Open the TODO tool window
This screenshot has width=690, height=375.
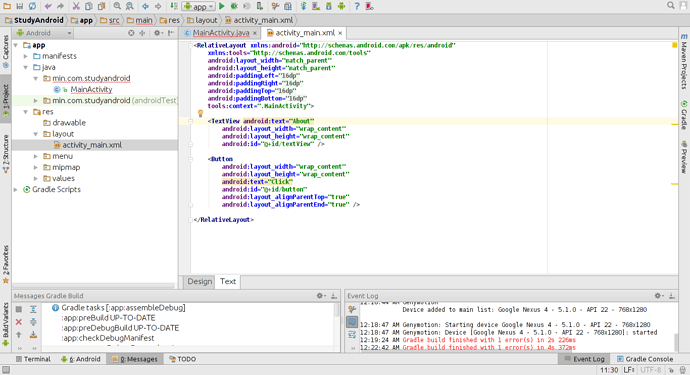pos(183,359)
